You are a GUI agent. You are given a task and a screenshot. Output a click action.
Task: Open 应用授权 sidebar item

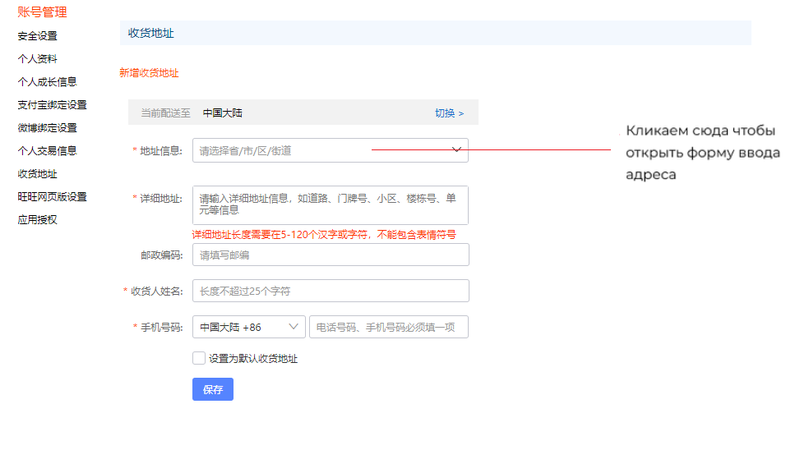pos(37,220)
